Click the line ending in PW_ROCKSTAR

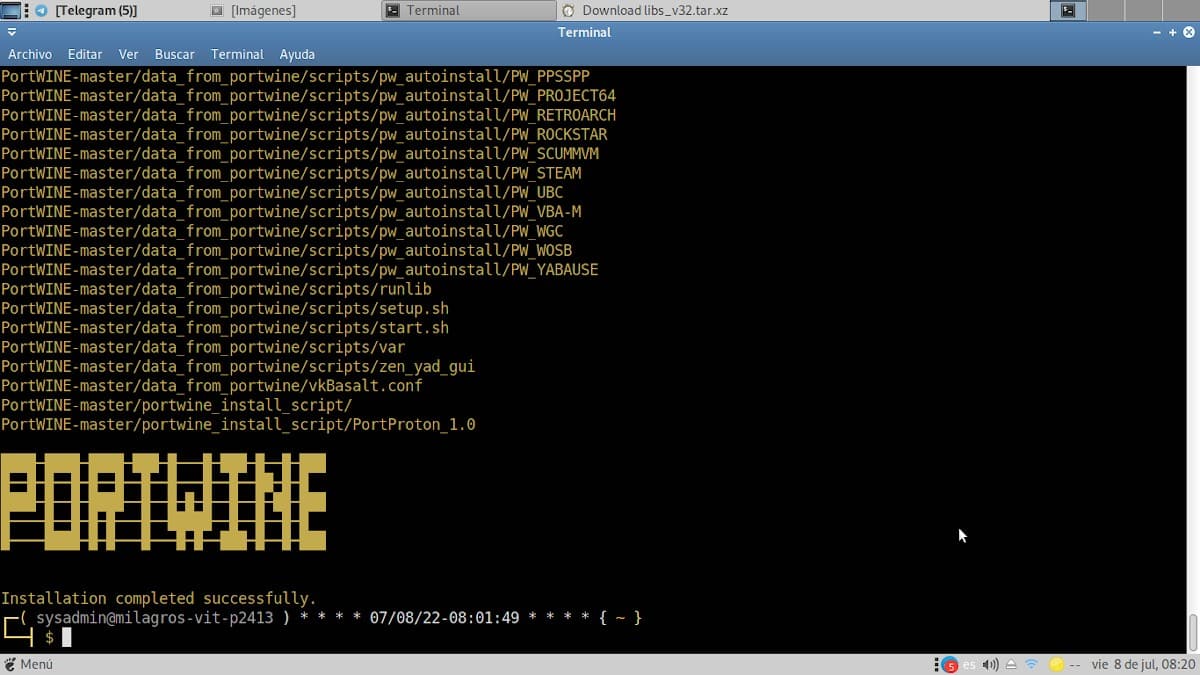304,134
